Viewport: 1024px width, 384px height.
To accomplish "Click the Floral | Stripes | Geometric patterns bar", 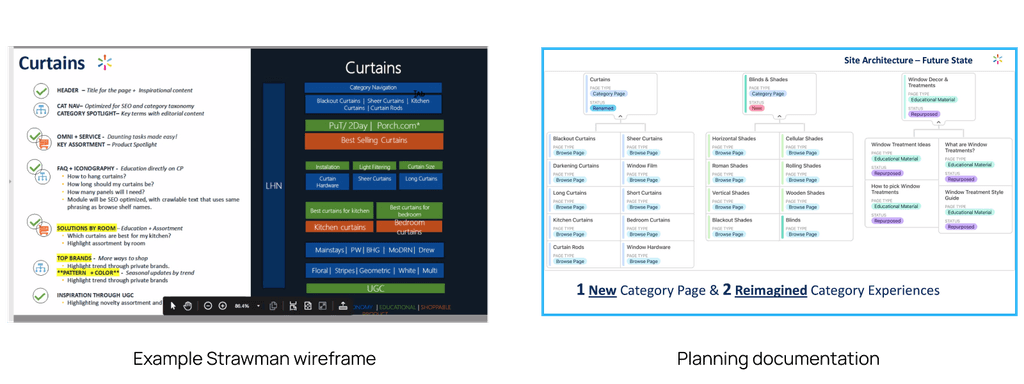I will [x=375, y=270].
